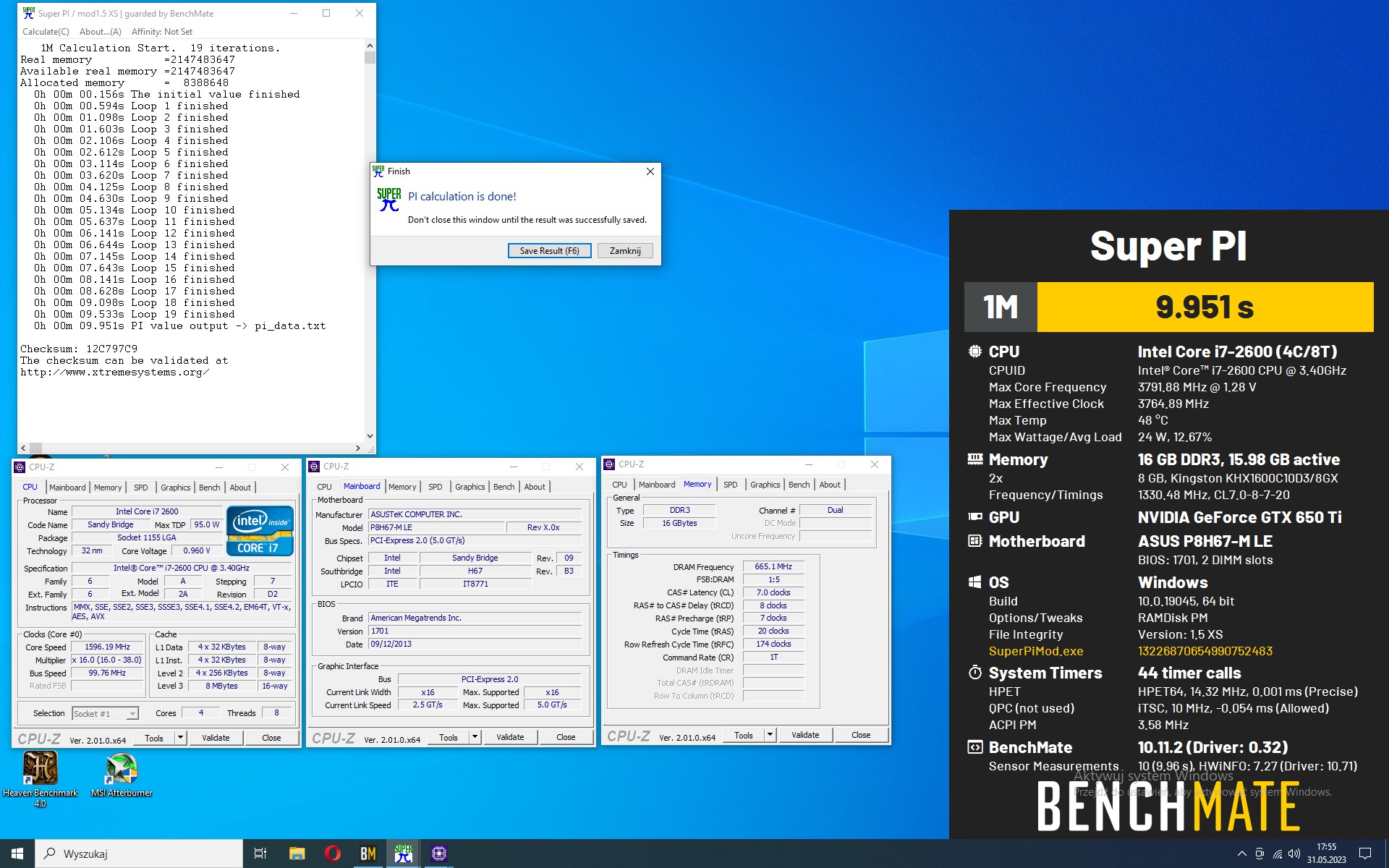Click the SuperPiMod.exe link in BenchMate

[x=1036, y=651]
